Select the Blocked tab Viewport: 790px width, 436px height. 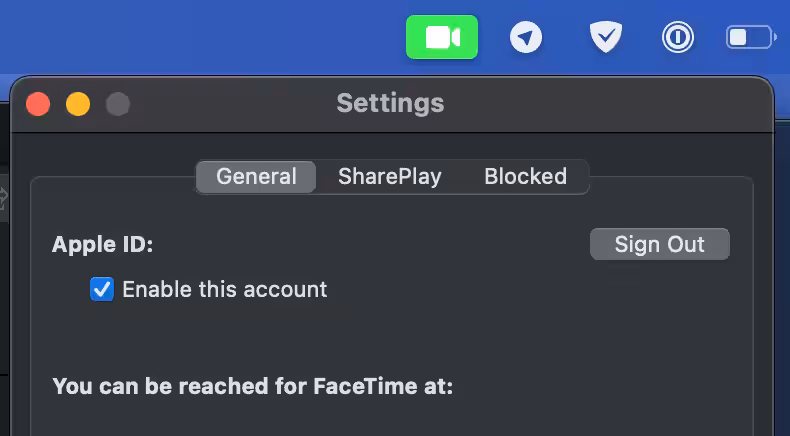coord(525,177)
